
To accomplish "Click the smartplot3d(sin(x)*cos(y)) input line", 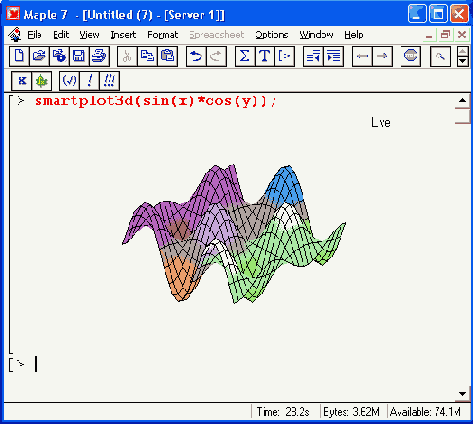I will tap(155, 101).
